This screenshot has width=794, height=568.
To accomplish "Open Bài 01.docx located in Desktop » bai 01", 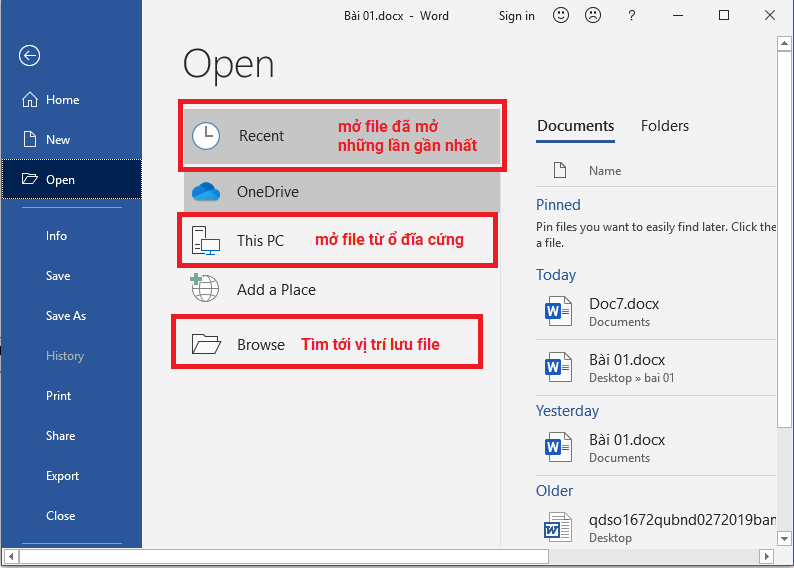I will 655,368.
